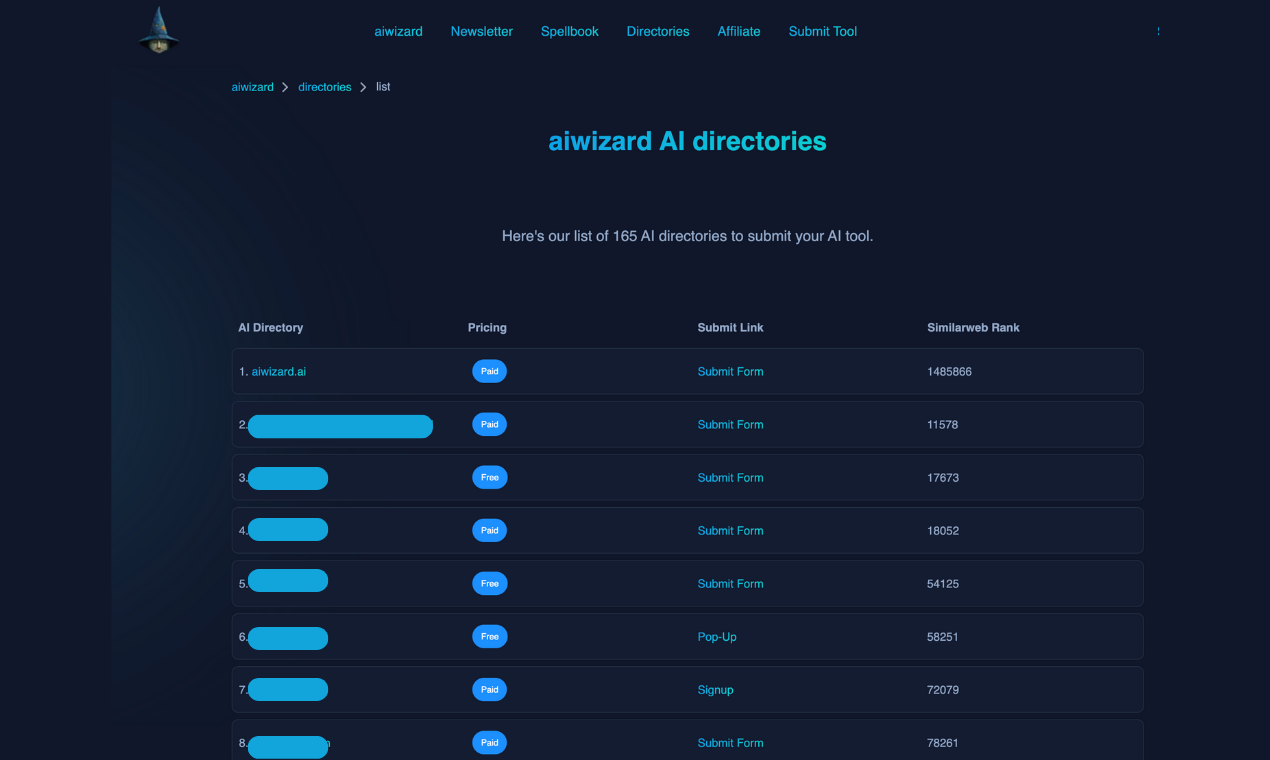Viewport: 1270px width, 760px height.
Task: Click Submit Form for aiwizard.ai
Action: click(730, 370)
